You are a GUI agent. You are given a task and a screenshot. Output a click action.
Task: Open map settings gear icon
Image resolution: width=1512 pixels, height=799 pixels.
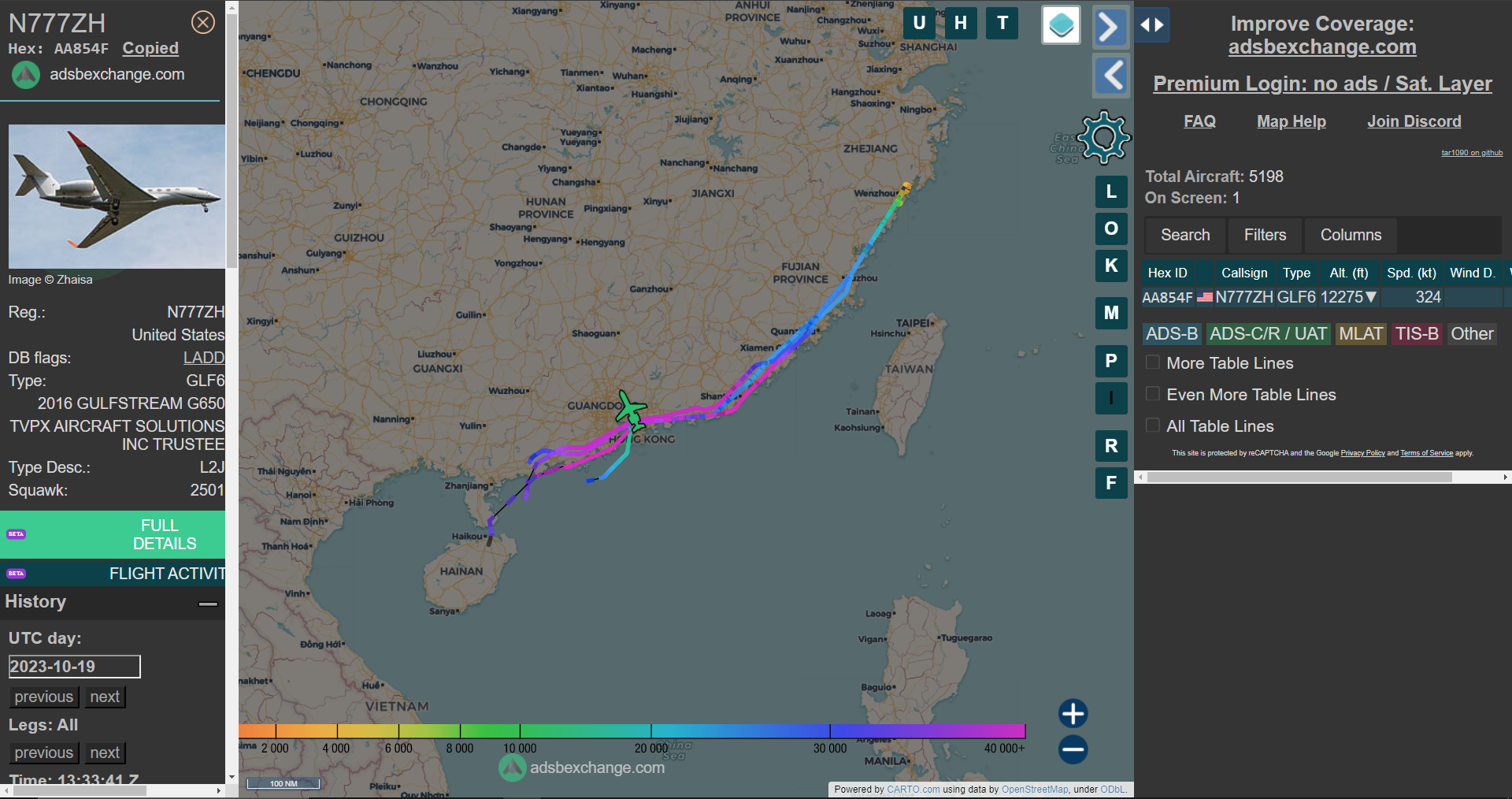(1103, 137)
